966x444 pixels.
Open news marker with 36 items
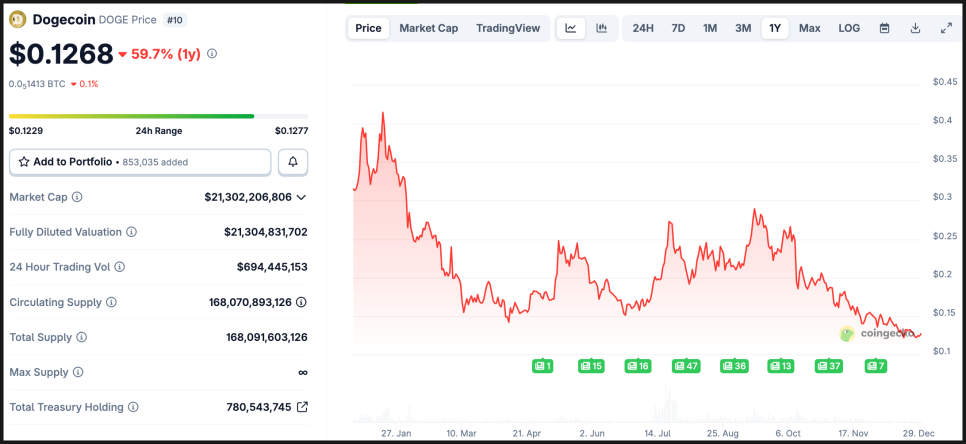pyautogui.click(x=734, y=366)
